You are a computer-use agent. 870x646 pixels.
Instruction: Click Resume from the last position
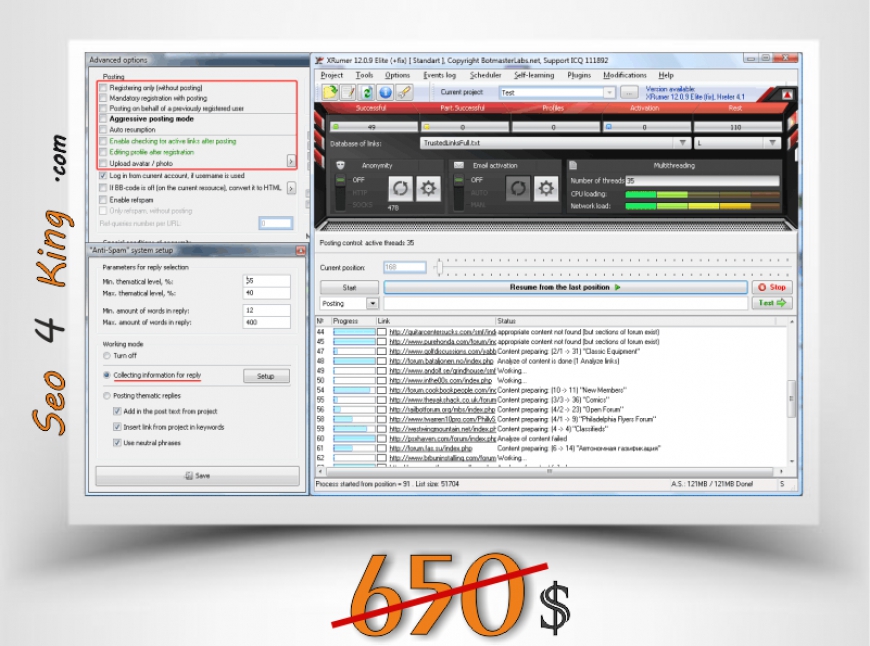pyautogui.click(x=565, y=287)
